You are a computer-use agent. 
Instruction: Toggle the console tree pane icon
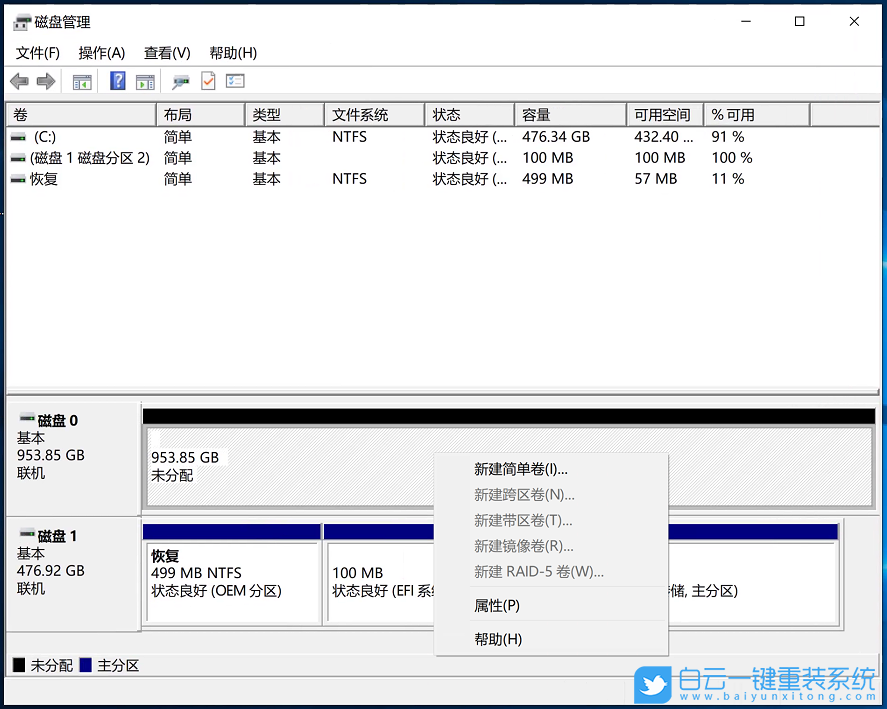pyautogui.click(x=82, y=81)
